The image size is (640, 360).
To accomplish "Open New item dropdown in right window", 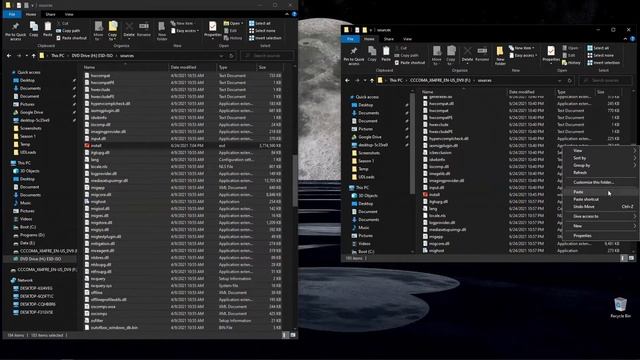I will [x=522, y=48].
